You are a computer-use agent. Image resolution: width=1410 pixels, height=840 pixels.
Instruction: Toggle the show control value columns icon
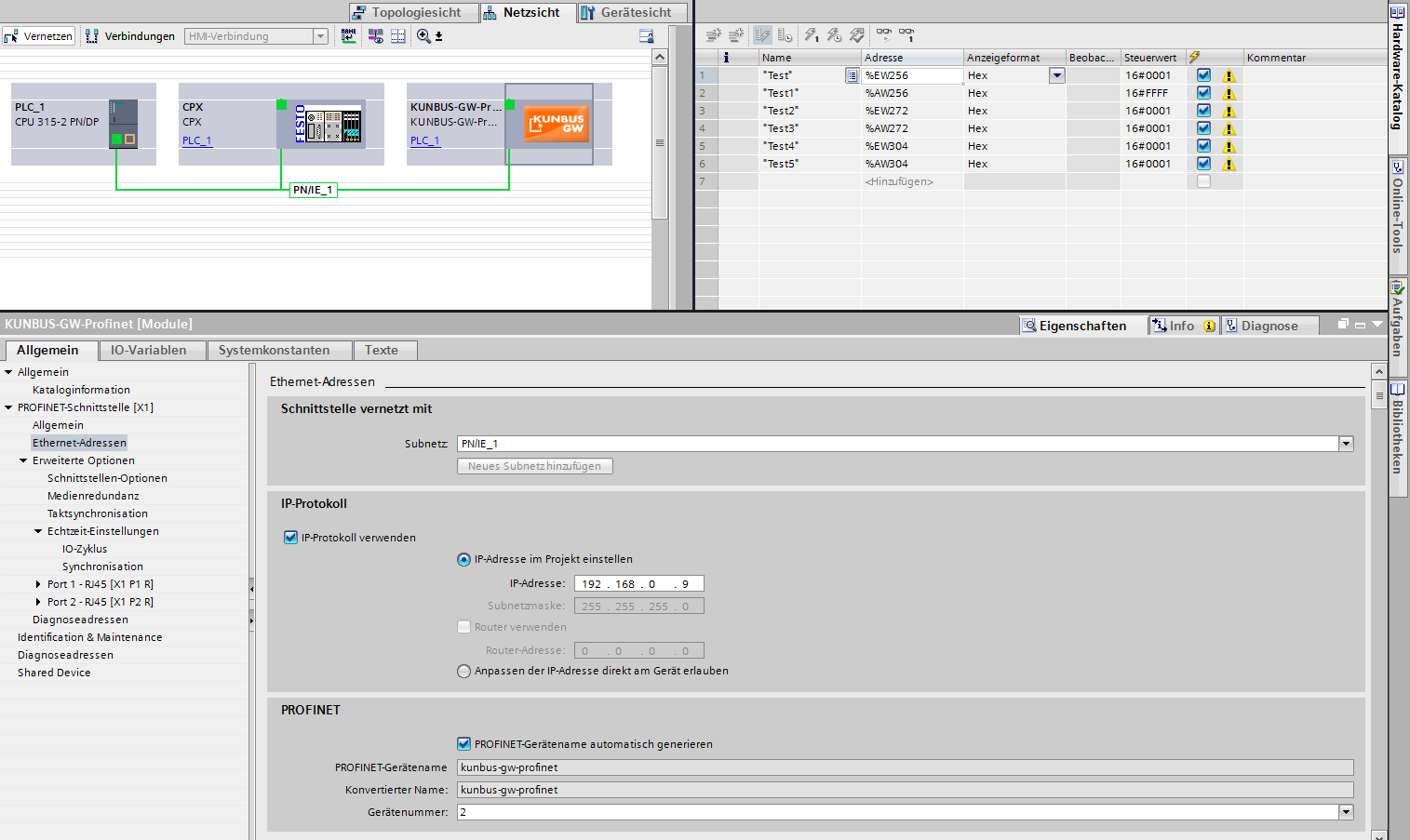coord(762,35)
